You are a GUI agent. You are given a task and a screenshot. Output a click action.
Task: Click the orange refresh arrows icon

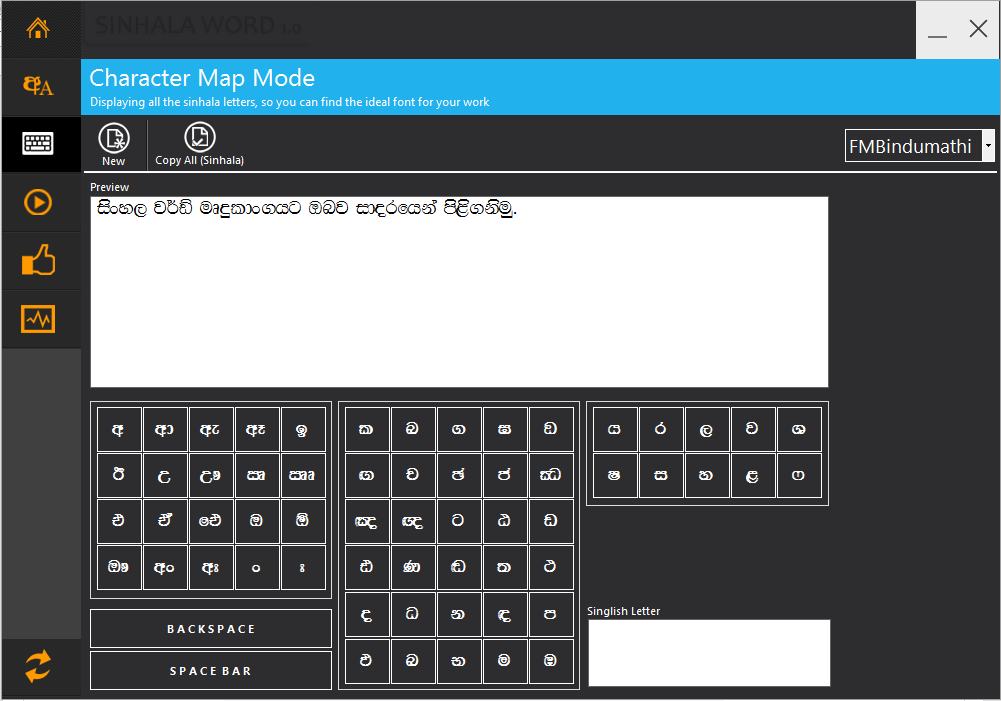pyautogui.click(x=38, y=667)
